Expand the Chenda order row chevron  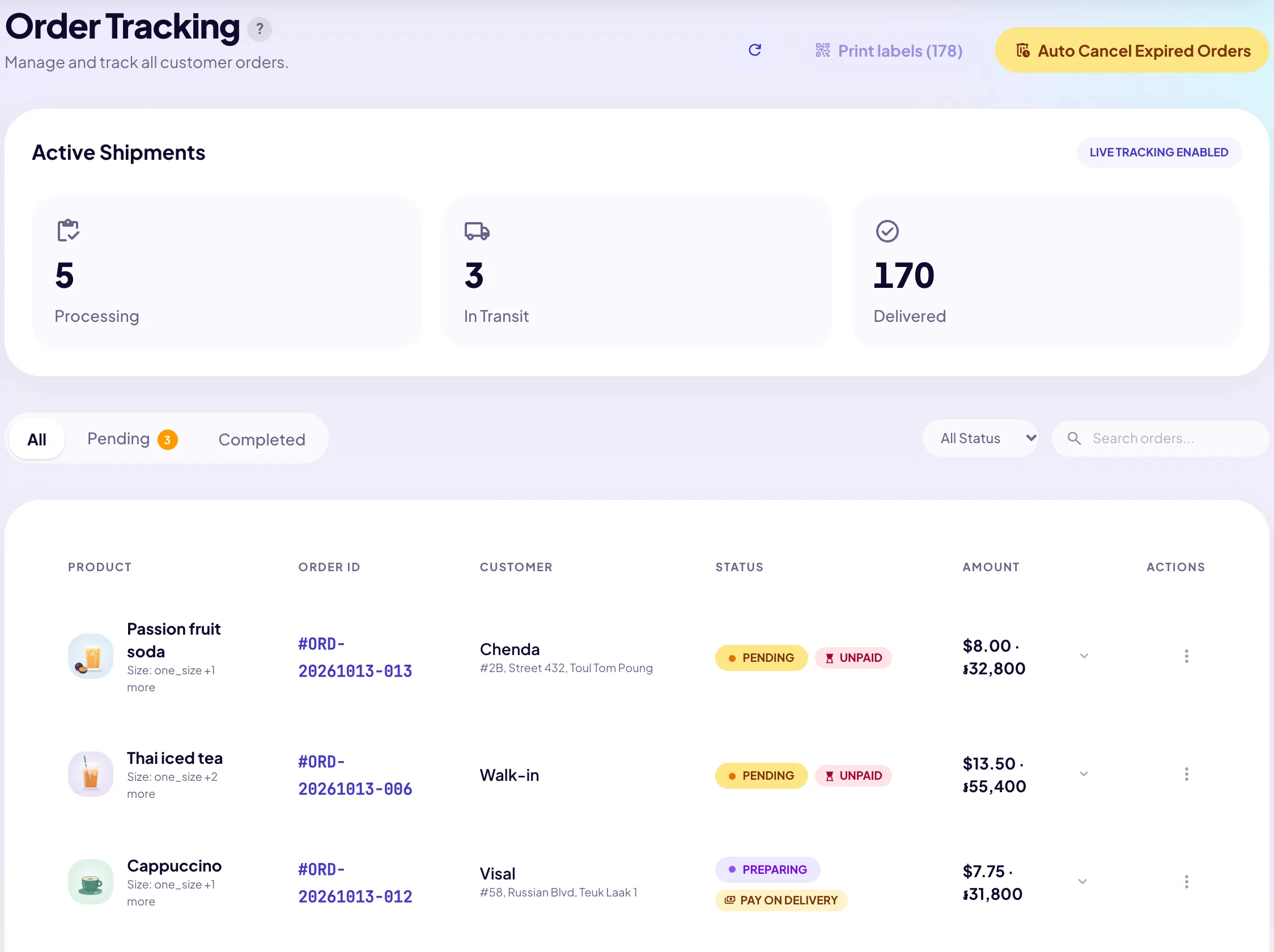click(1084, 656)
